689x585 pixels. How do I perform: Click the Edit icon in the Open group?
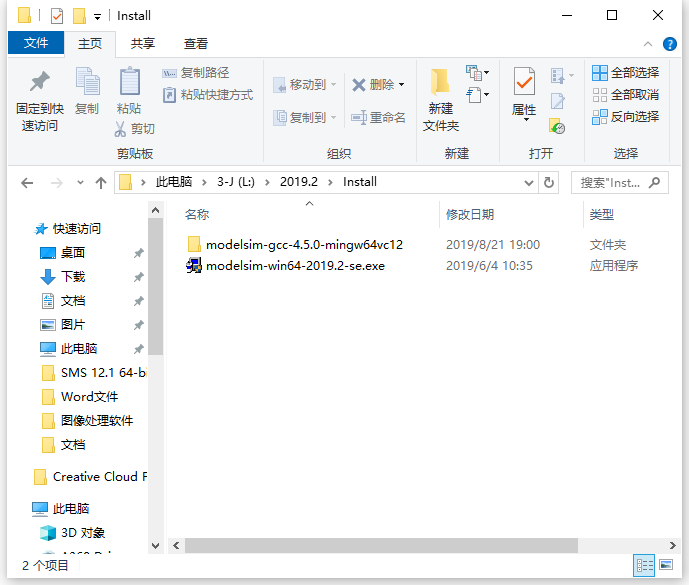click(x=558, y=101)
